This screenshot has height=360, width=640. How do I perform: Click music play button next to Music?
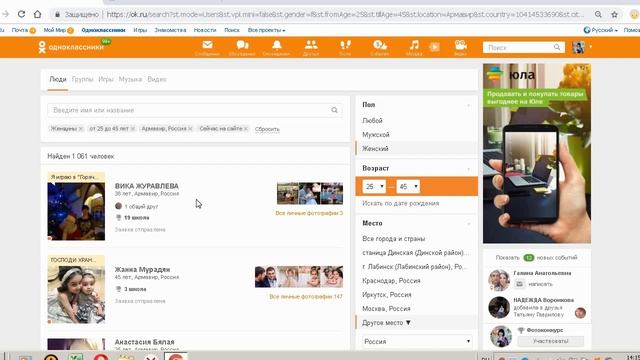click(x=434, y=47)
